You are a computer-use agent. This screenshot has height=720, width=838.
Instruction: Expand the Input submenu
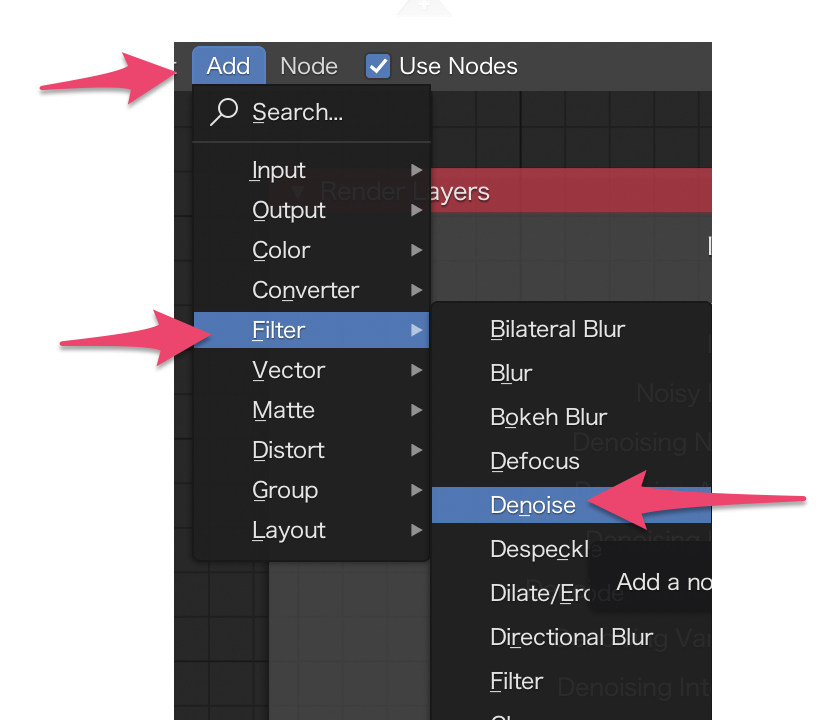click(312, 170)
